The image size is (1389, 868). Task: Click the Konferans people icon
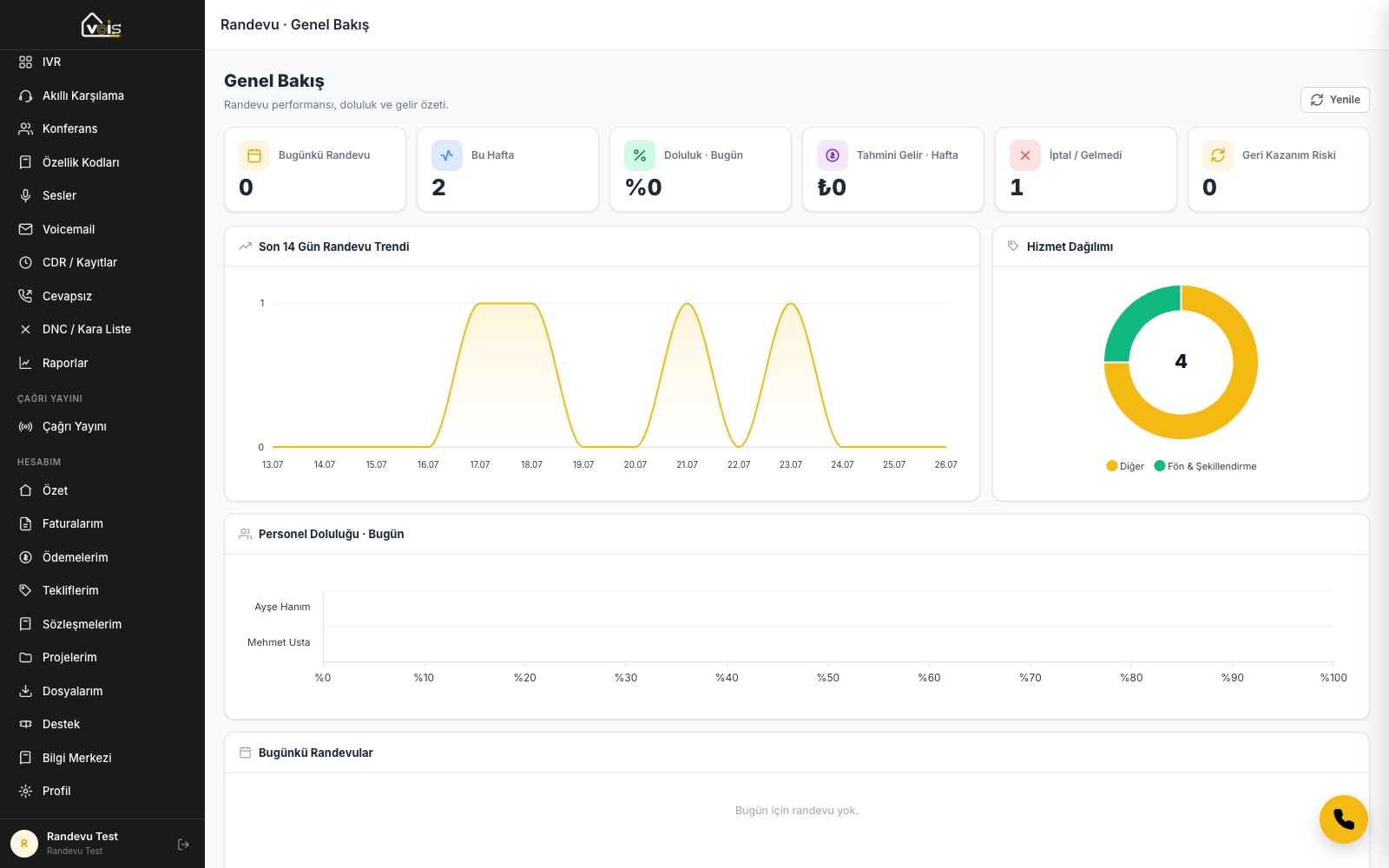click(25, 128)
